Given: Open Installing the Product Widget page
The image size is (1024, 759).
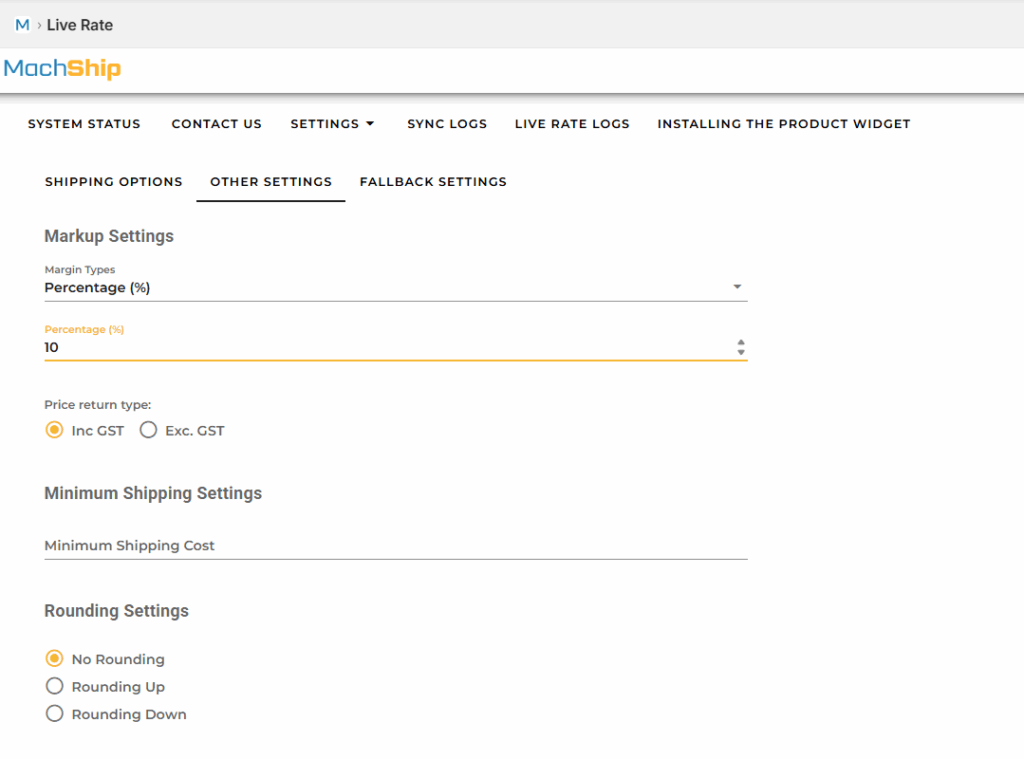Looking at the screenshot, I should tap(783, 124).
